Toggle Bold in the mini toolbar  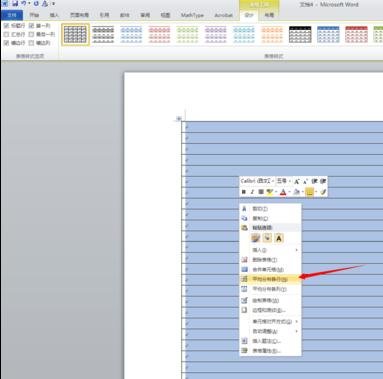[x=243, y=192]
